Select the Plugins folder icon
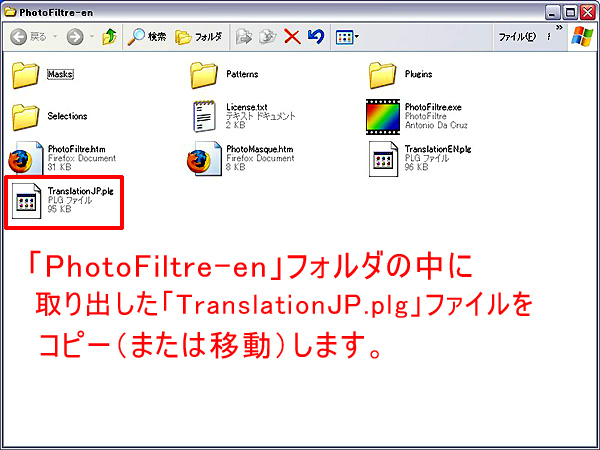 382,75
